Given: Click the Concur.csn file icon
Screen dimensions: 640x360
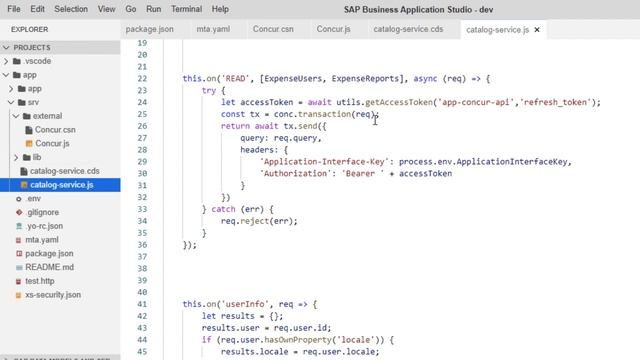Looking at the screenshot, I should pyautogui.click(x=29, y=130).
